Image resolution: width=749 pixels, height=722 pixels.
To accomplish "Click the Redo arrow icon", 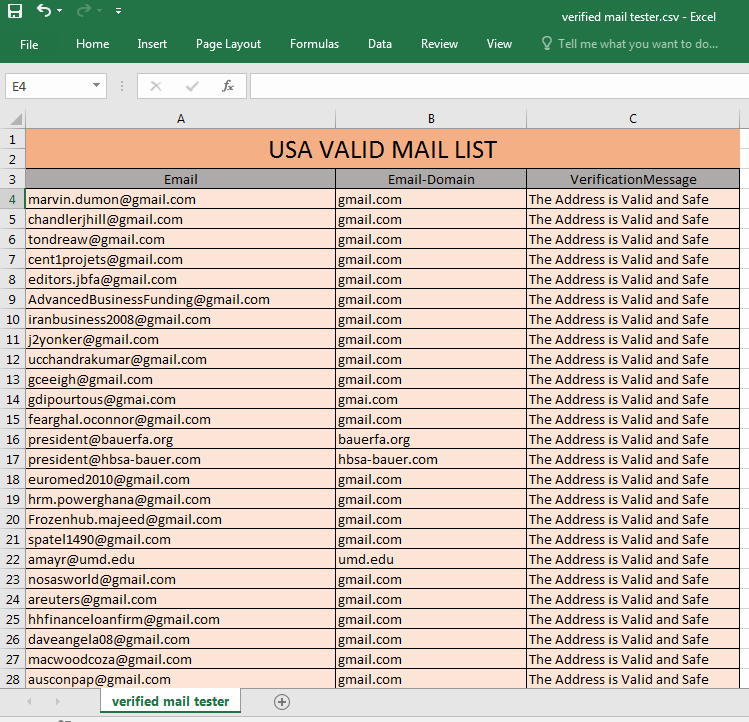I will pyautogui.click(x=86, y=11).
